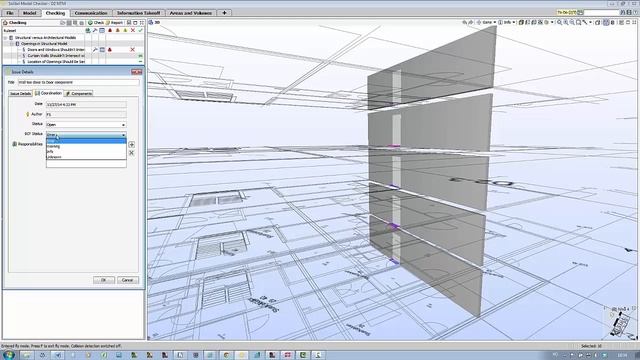Click the red critical severity column icon
The width and height of the screenshot is (640, 360).
point(110,31)
